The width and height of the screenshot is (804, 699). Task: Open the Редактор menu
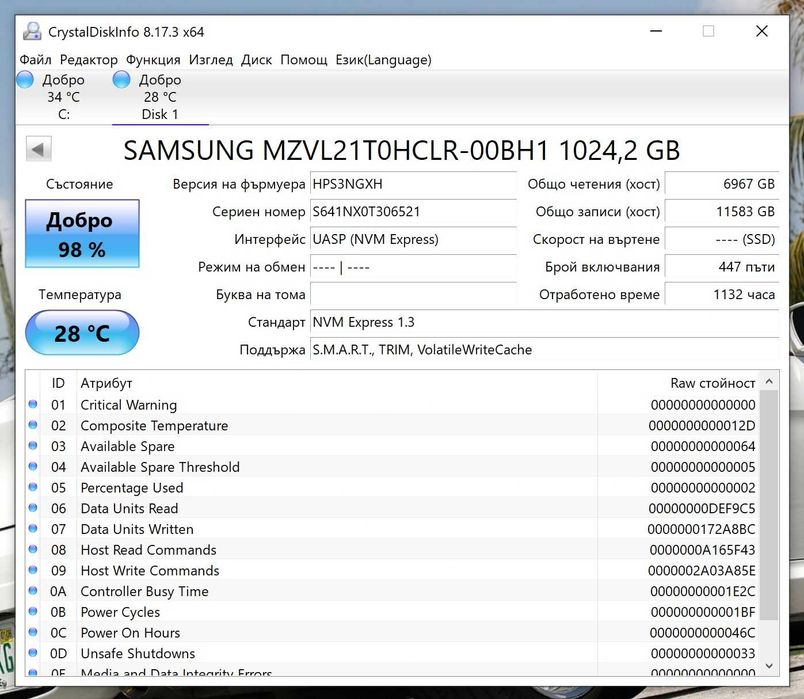[89, 59]
